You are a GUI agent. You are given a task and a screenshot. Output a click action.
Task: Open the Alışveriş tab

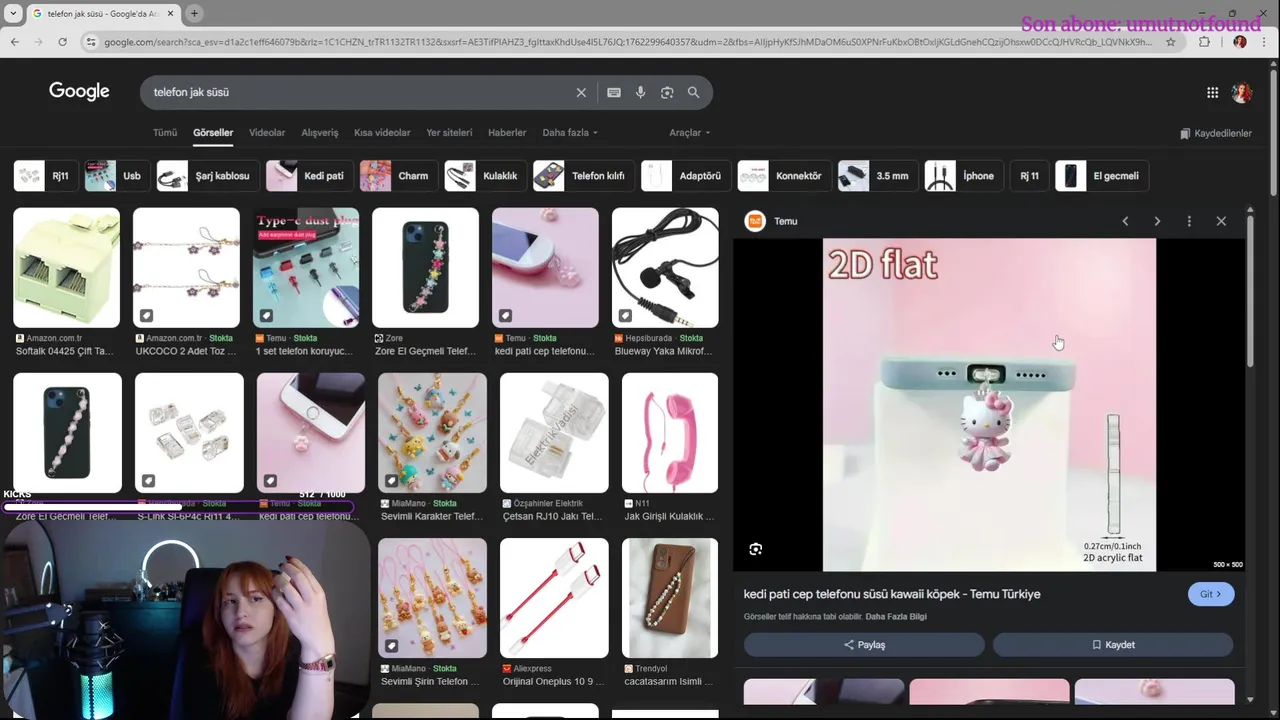click(x=320, y=133)
